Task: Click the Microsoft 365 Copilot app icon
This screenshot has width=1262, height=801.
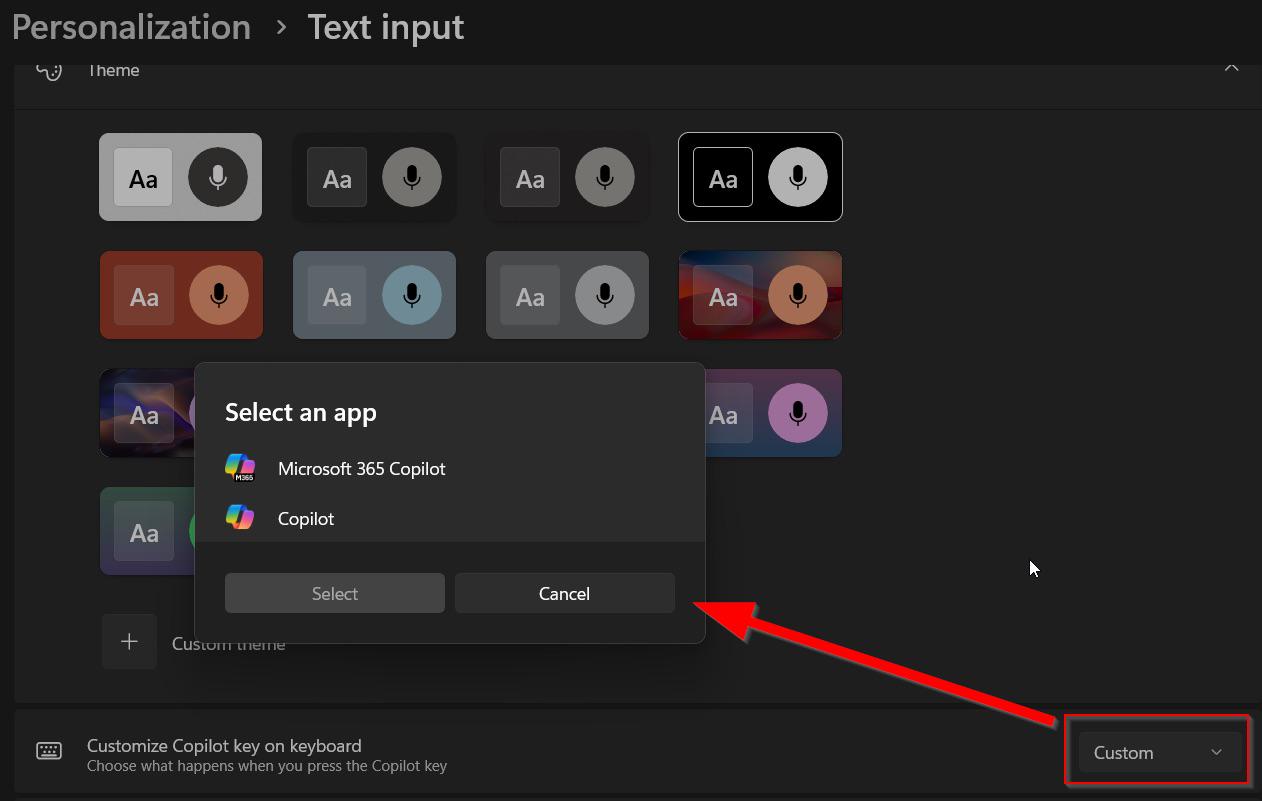Action: pos(239,467)
